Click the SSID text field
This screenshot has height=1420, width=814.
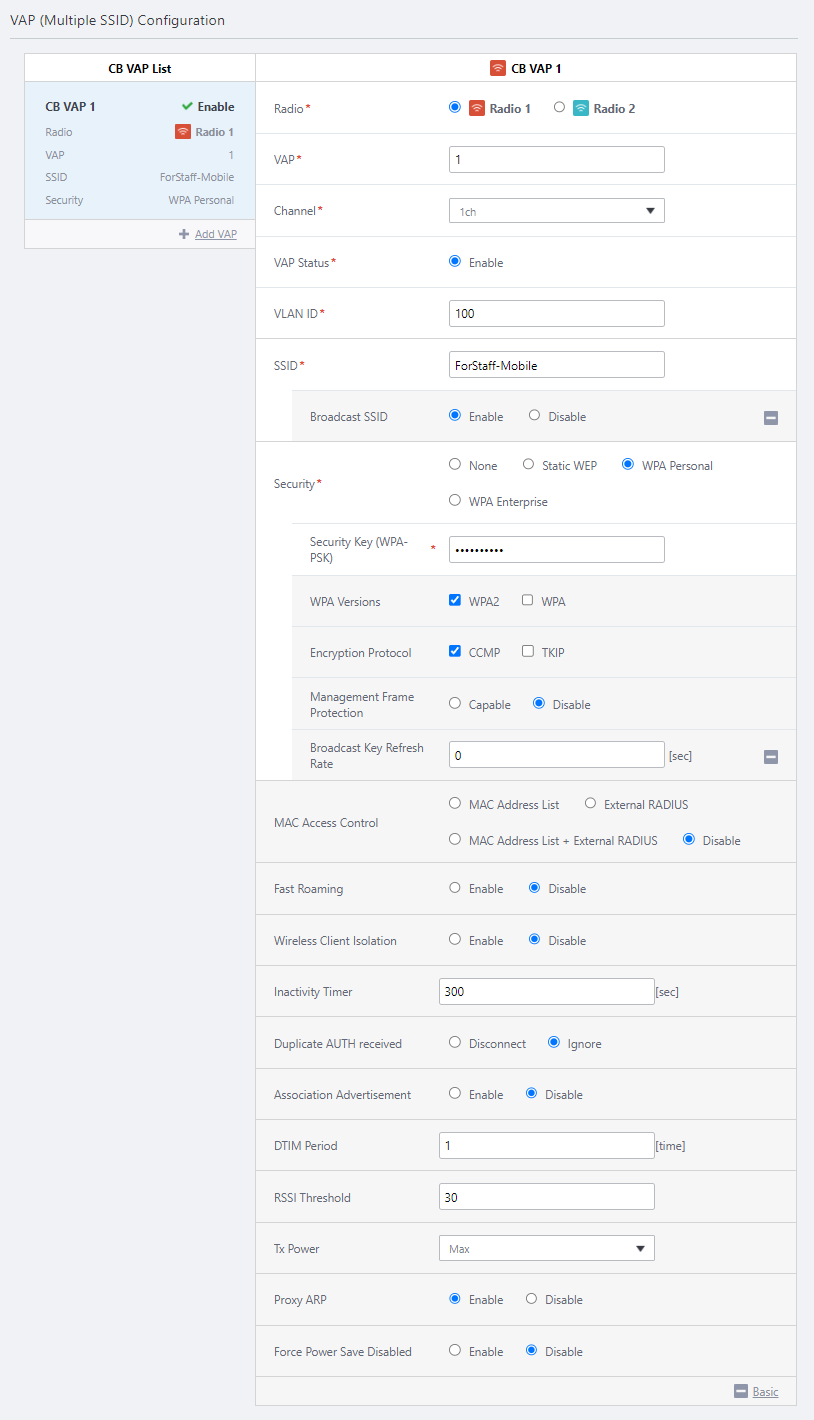pos(556,365)
